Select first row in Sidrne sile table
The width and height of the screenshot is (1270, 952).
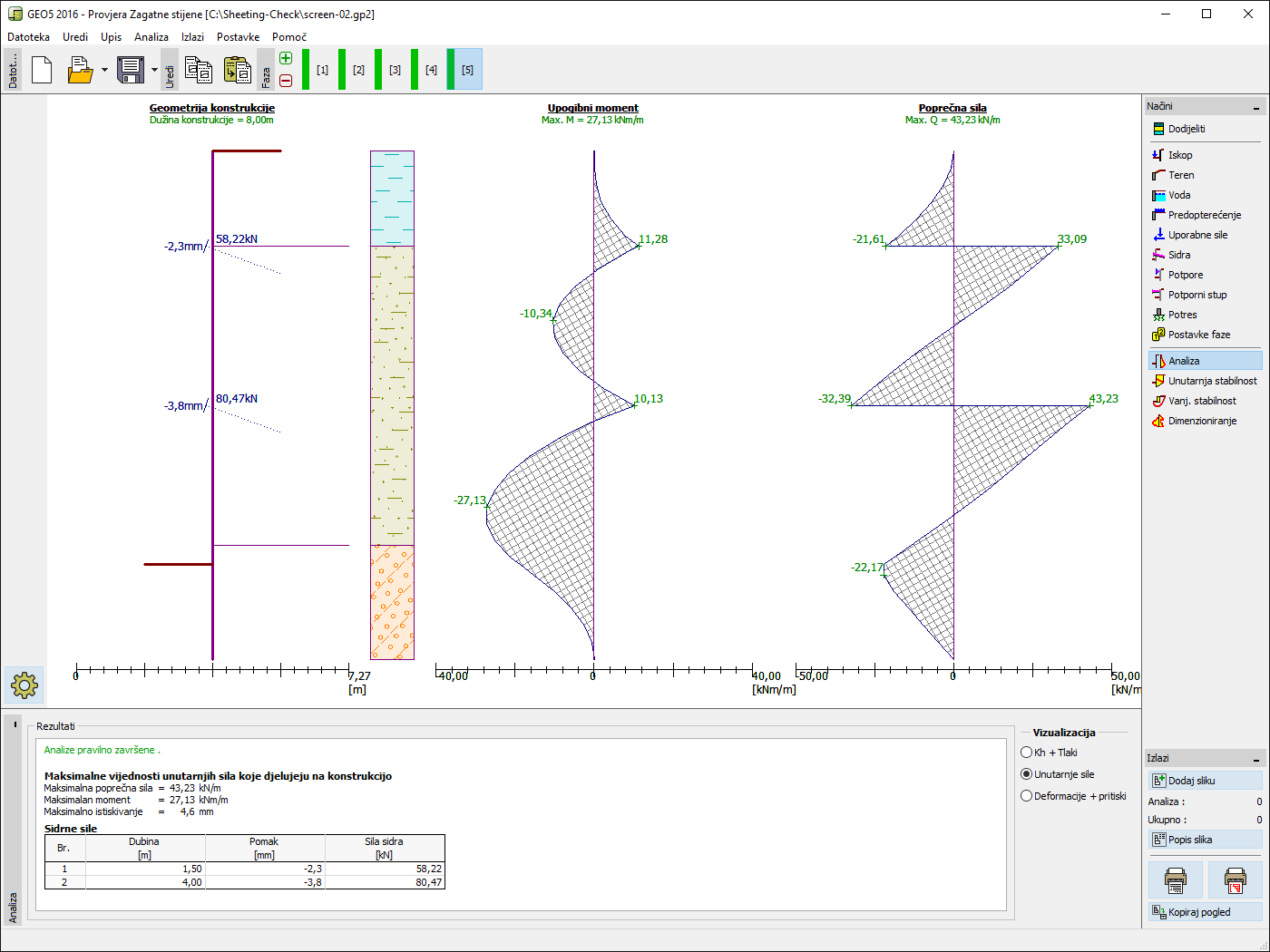tap(245, 869)
